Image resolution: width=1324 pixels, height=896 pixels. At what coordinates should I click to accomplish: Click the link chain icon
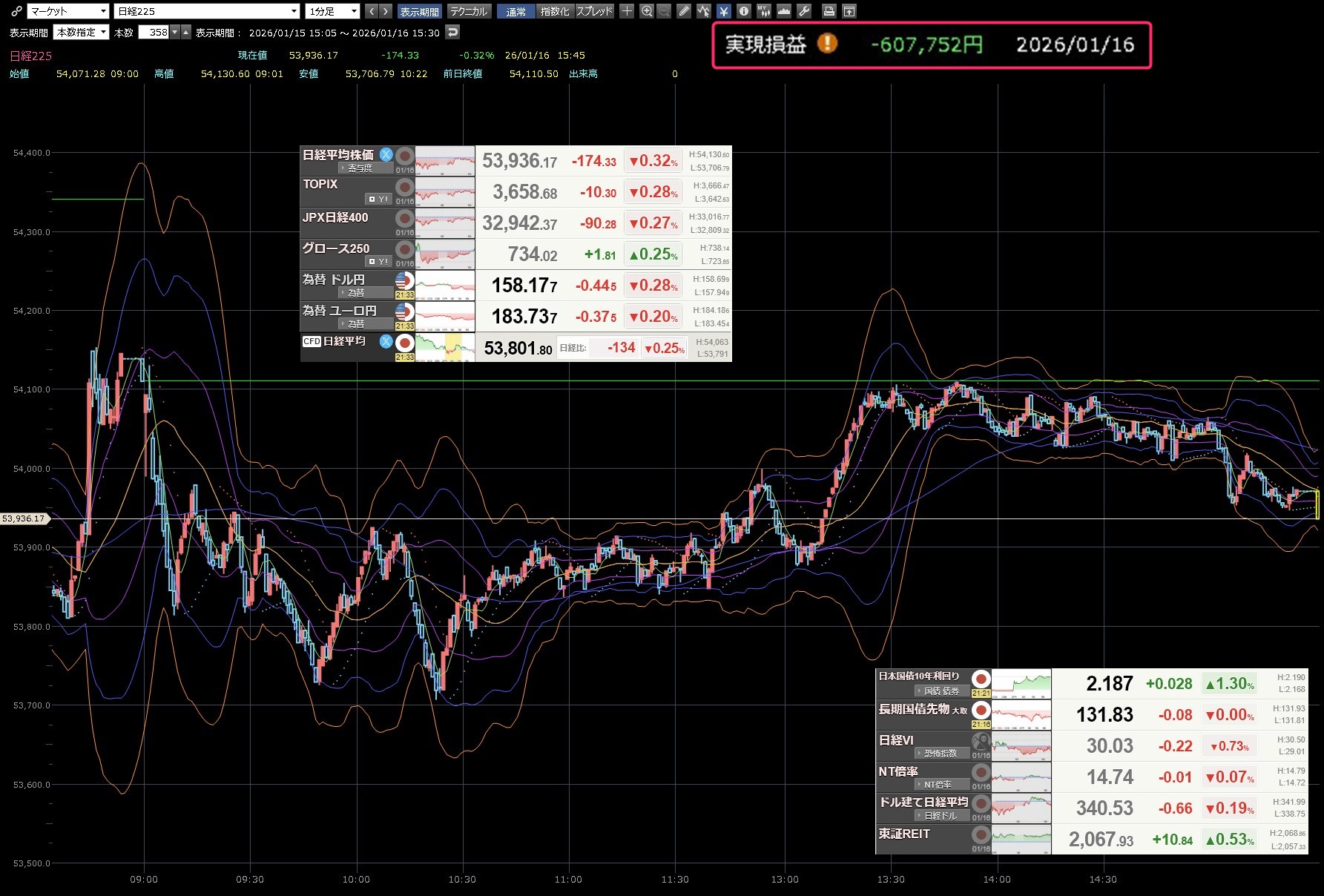pyautogui.click(x=16, y=11)
